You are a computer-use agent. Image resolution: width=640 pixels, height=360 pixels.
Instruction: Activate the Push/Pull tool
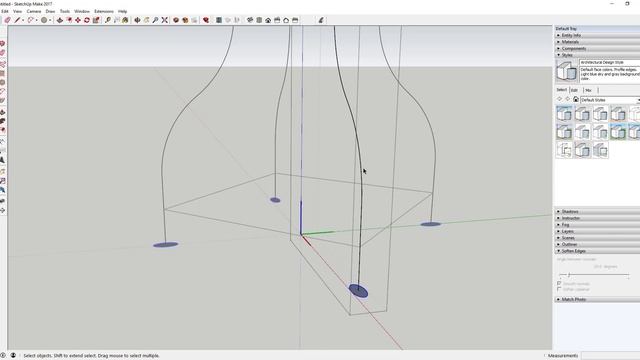tap(60, 20)
